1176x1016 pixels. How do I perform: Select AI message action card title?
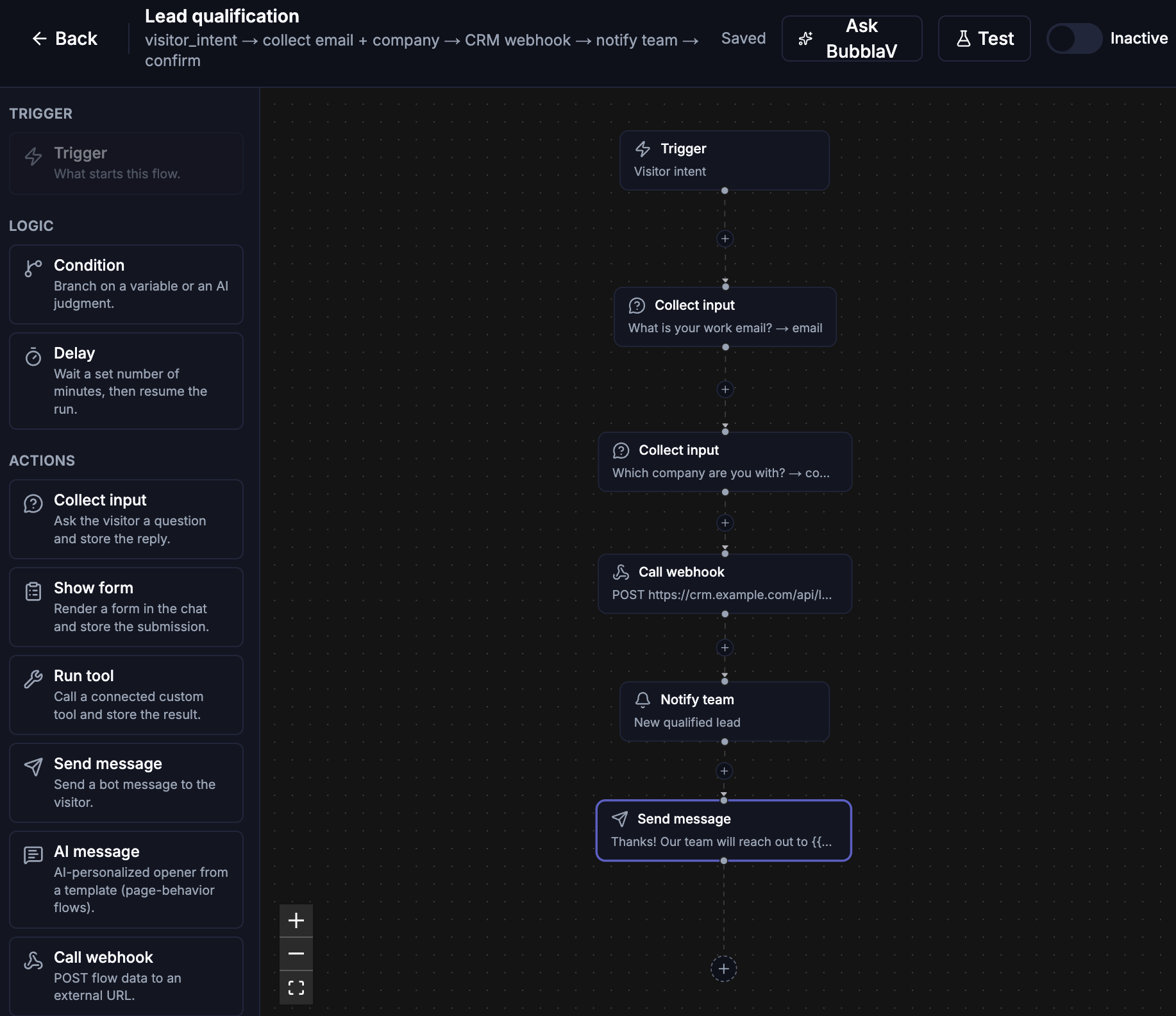click(97, 852)
